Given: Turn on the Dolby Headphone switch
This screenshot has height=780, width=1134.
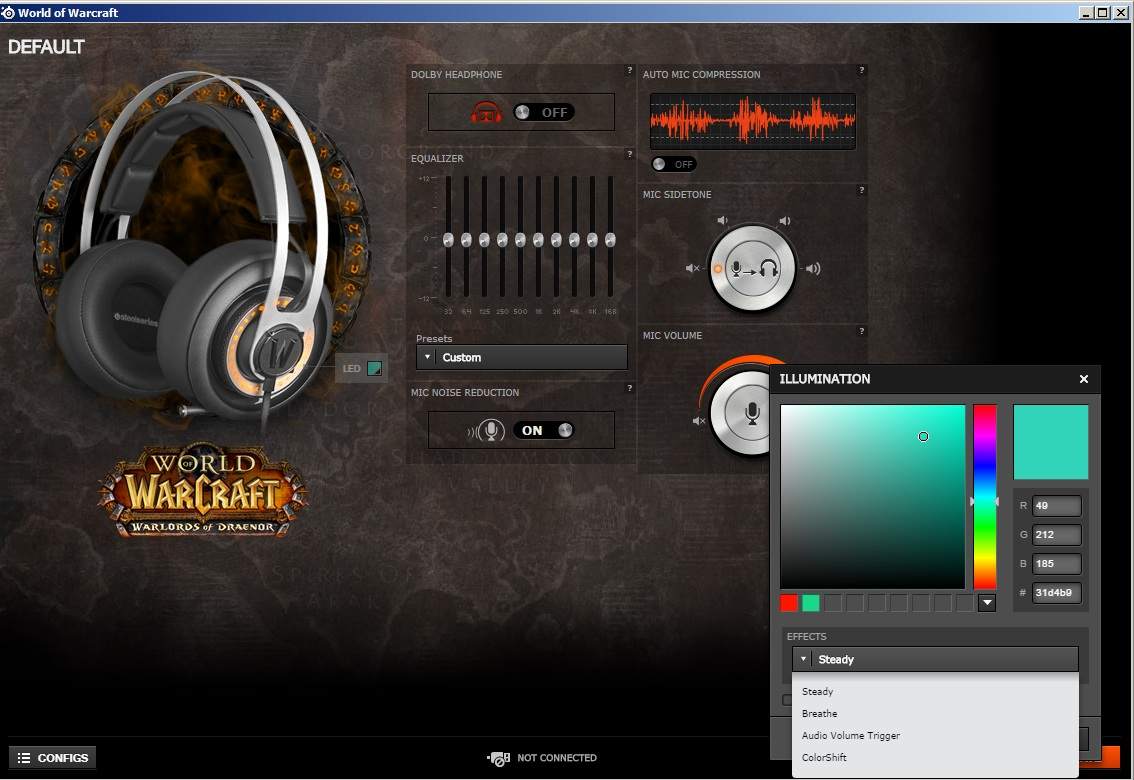Looking at the screenshot, I should tap(543, 112).
